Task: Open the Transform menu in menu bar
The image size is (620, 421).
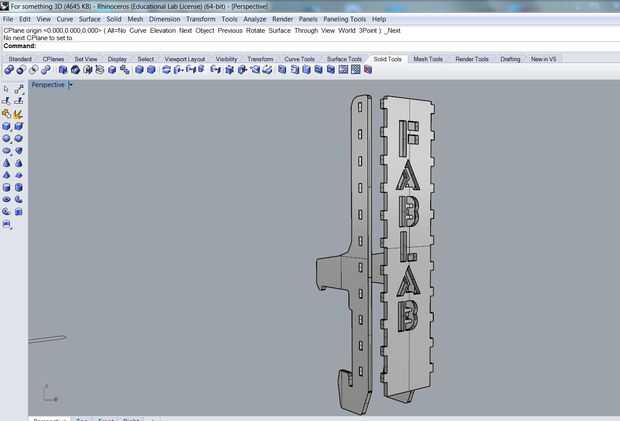Action: [x=200, y=19]
